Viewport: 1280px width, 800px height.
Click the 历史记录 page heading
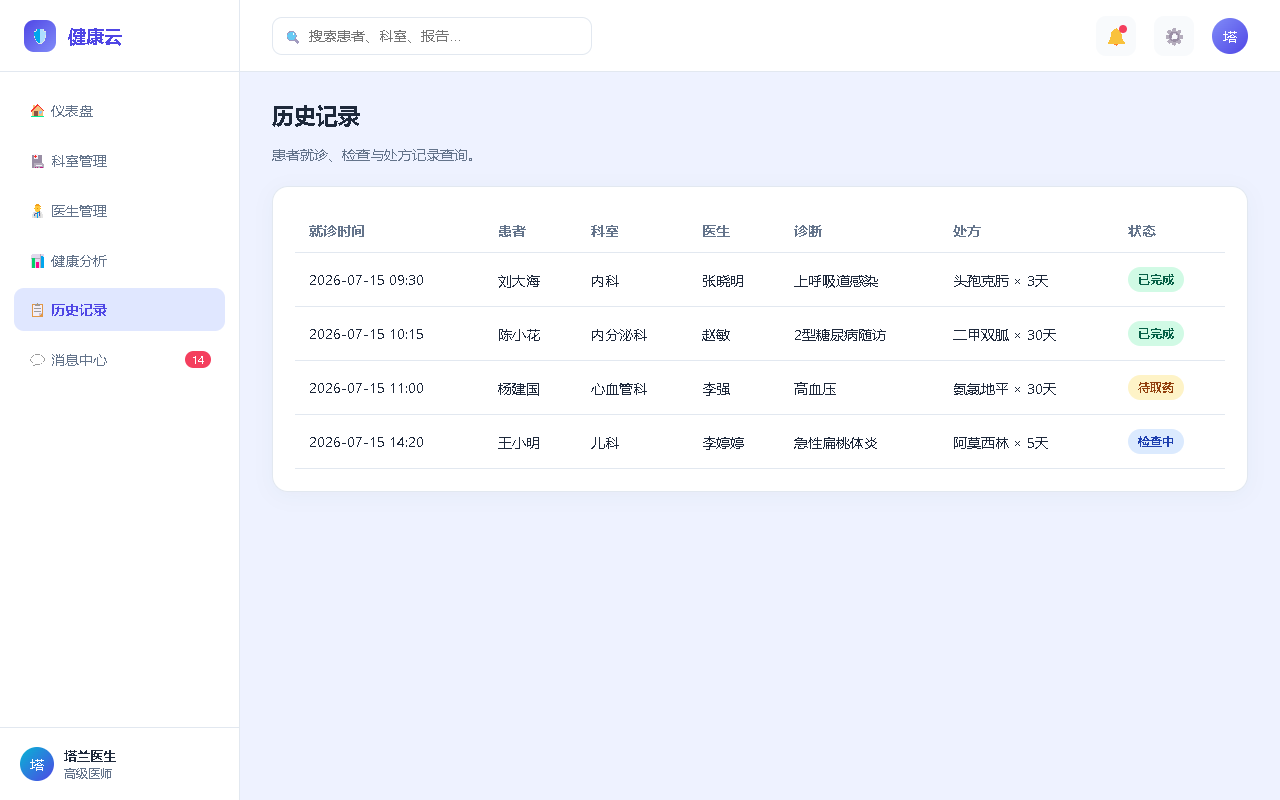click(x=316, y=116)
